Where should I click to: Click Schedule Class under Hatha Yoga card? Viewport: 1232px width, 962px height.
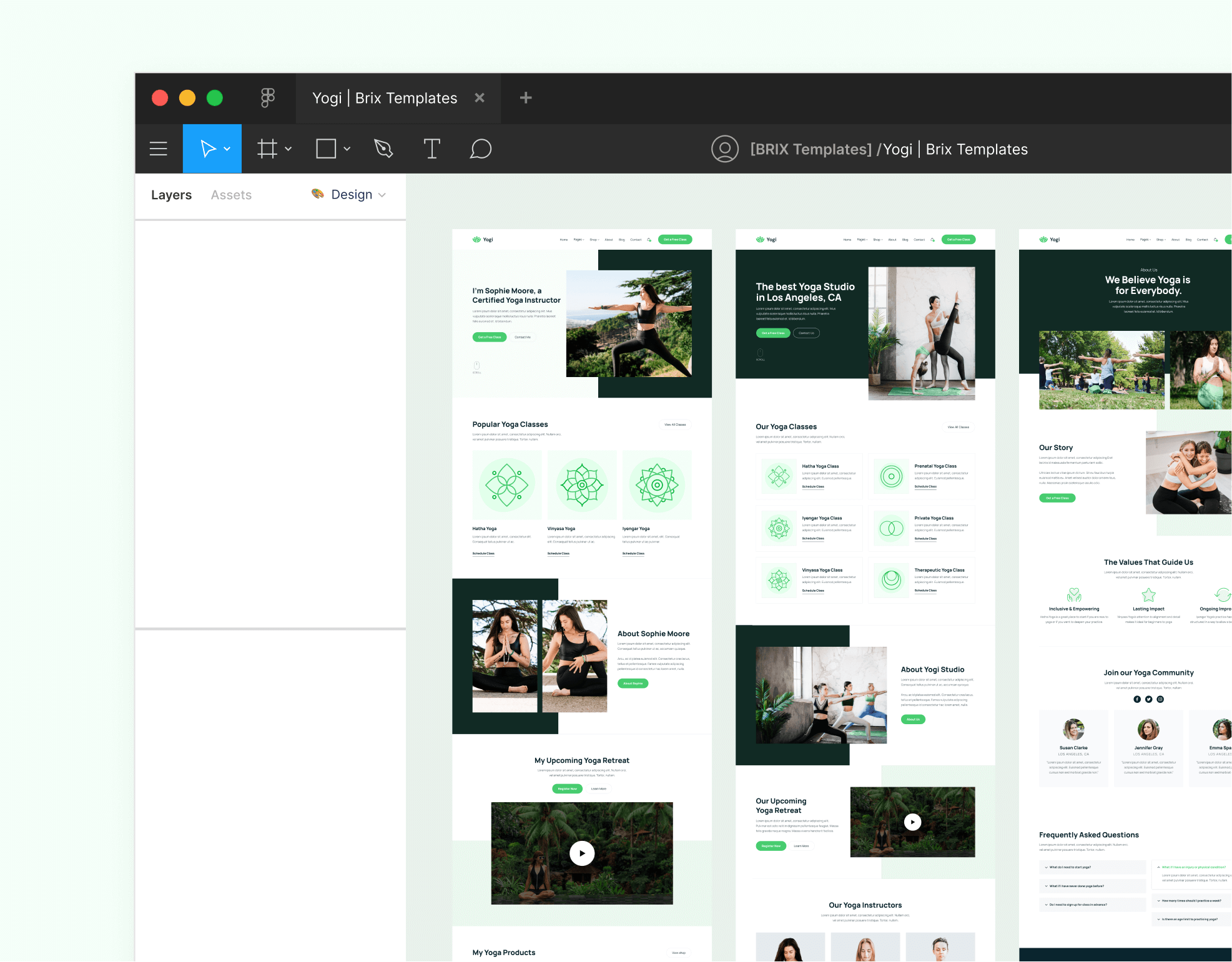[x=483, y=554]
